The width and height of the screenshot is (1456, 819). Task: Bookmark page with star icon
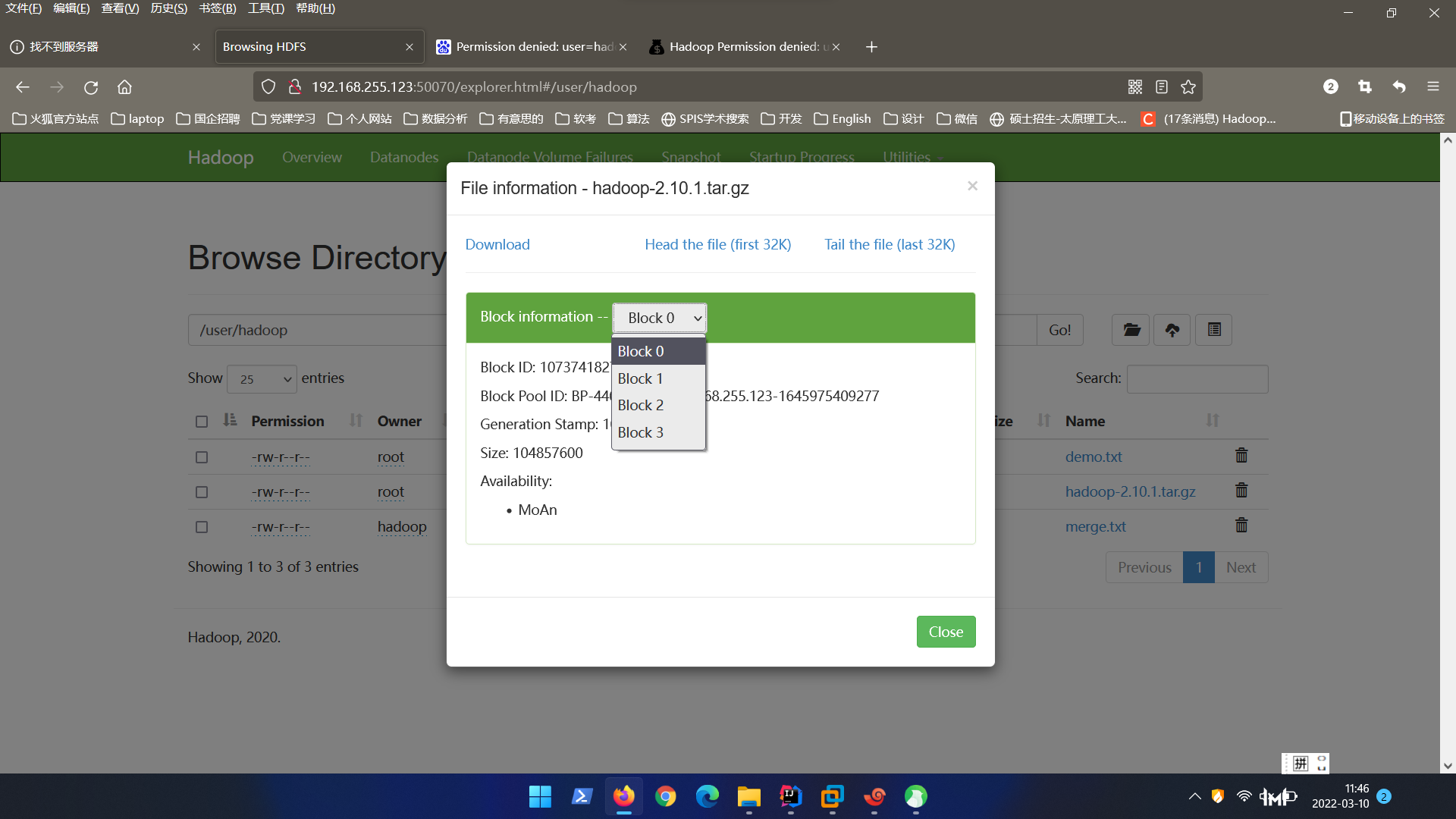pyautogui.click(x=1188, y=87)
